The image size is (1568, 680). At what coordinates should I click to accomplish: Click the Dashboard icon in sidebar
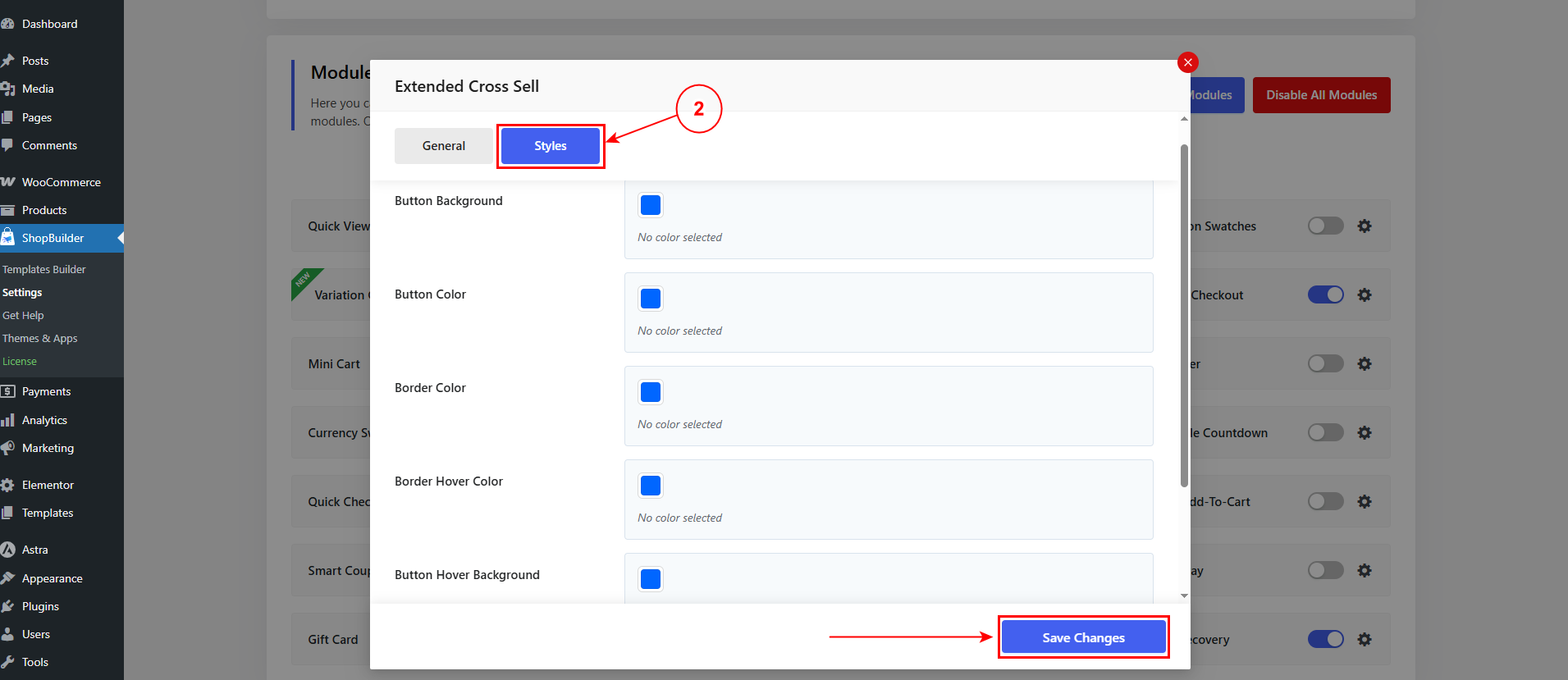point(7,24)
